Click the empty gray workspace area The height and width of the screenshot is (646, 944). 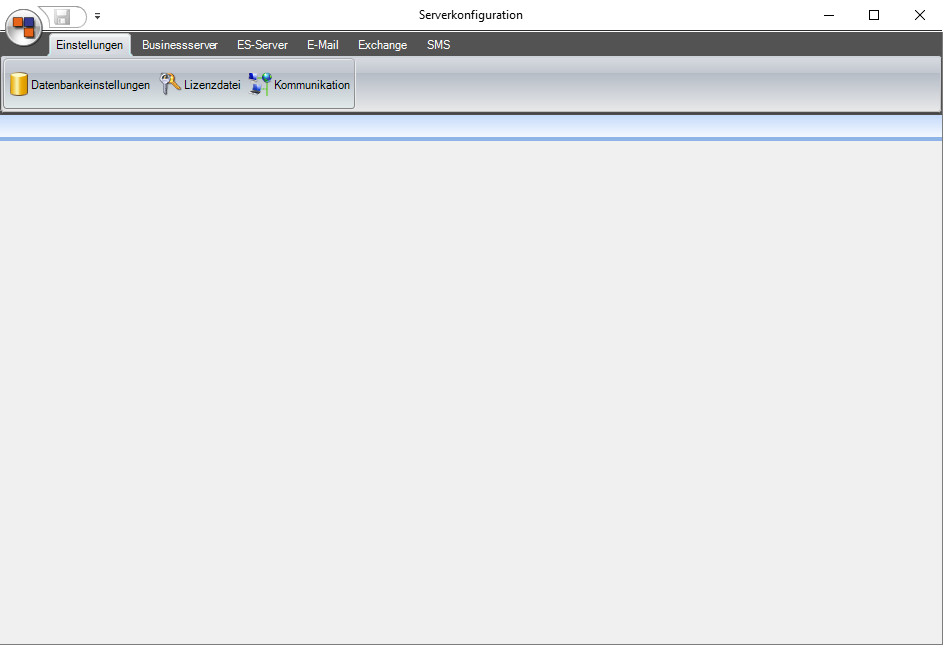(470, 390)
